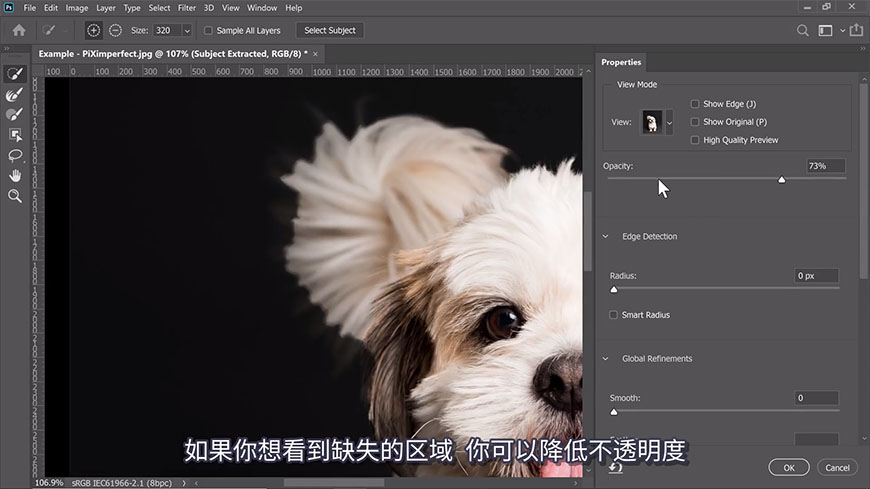
Task: Click the Select Subject button
Action: [330, 31]
